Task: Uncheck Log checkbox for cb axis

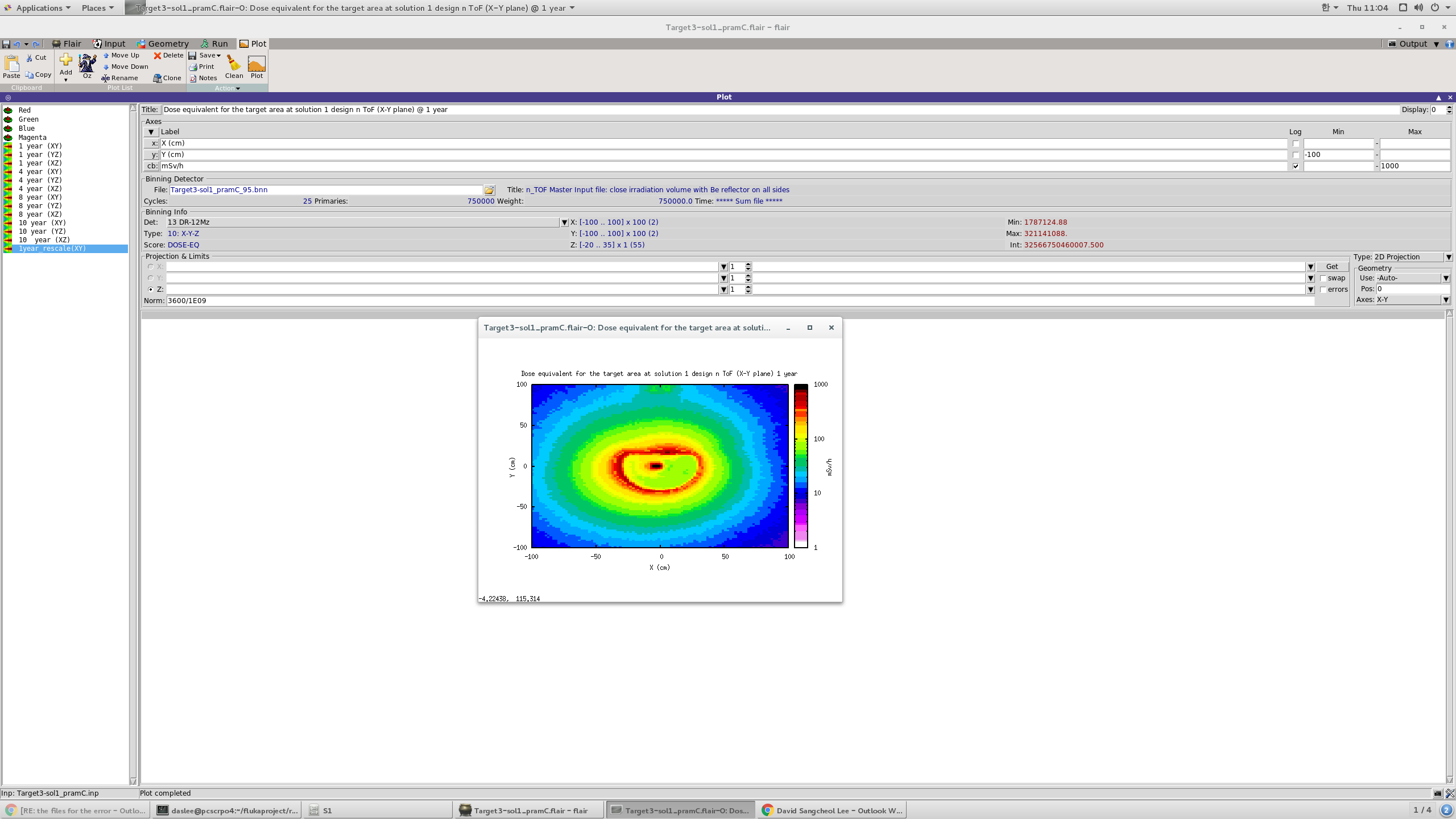Action: pyautogui.click(x=1296, y=166)
